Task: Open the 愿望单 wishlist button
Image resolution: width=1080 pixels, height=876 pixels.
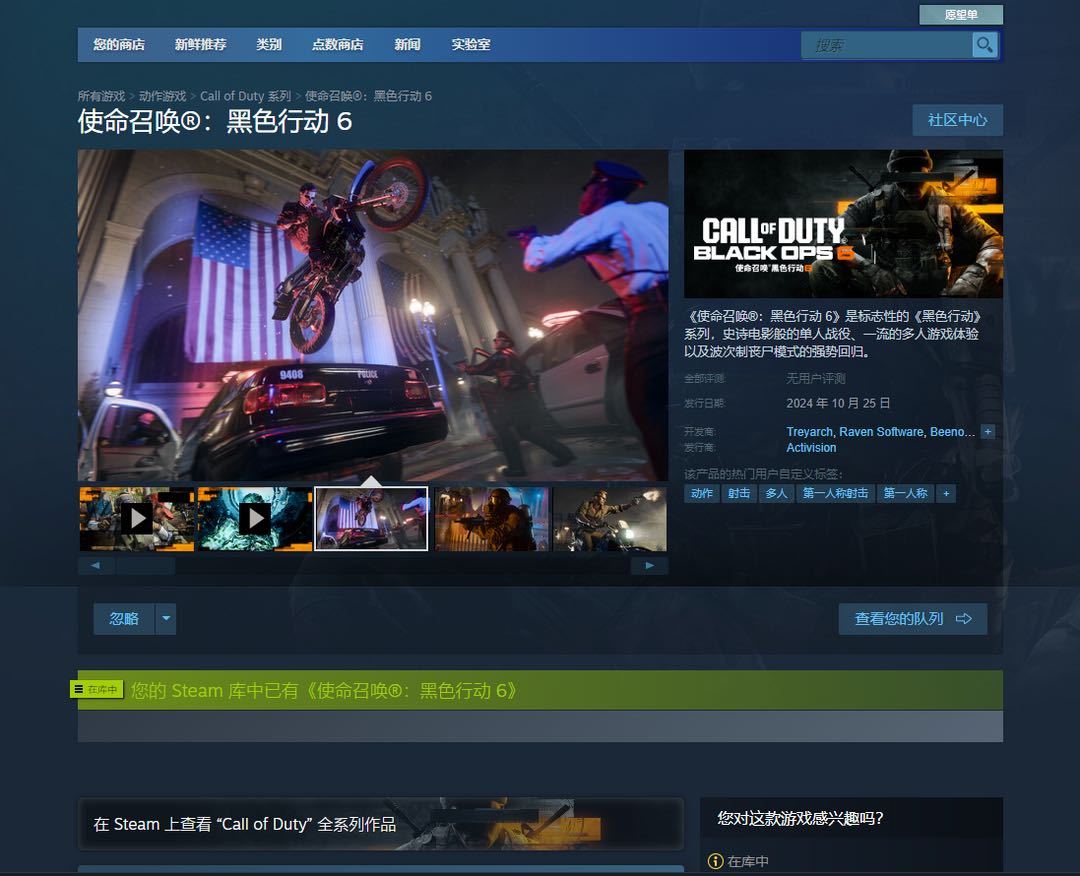Action: (x=961, y=15)
